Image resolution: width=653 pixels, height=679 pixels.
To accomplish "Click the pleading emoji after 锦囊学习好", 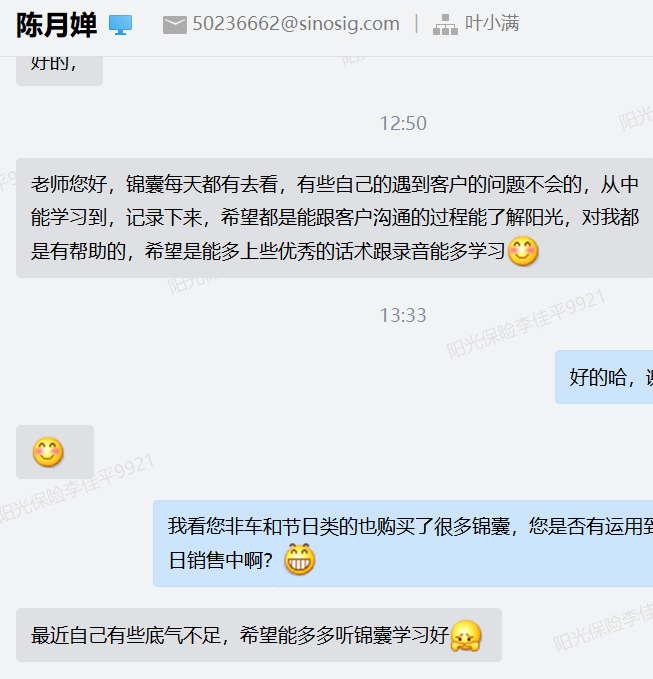I will tap(466, 635).
